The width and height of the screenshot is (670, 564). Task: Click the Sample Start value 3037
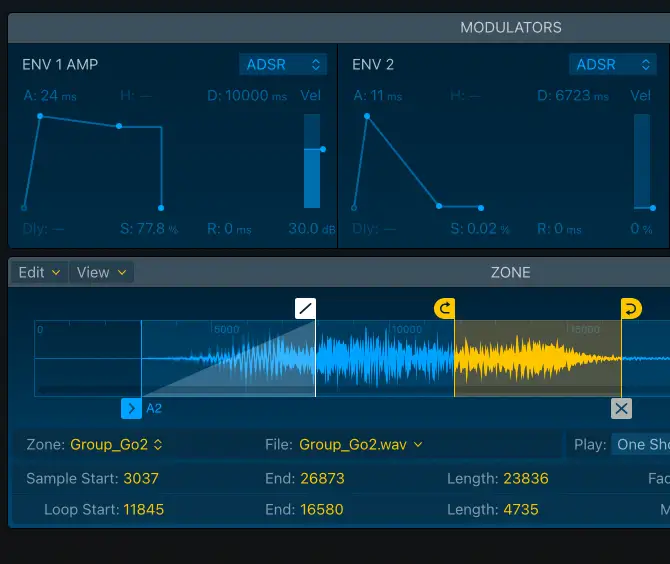[x=141, y=479]
